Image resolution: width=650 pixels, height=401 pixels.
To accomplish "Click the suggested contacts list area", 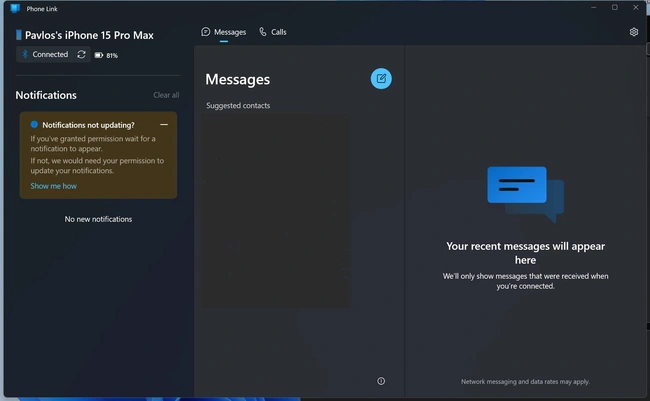I will 275,211.
